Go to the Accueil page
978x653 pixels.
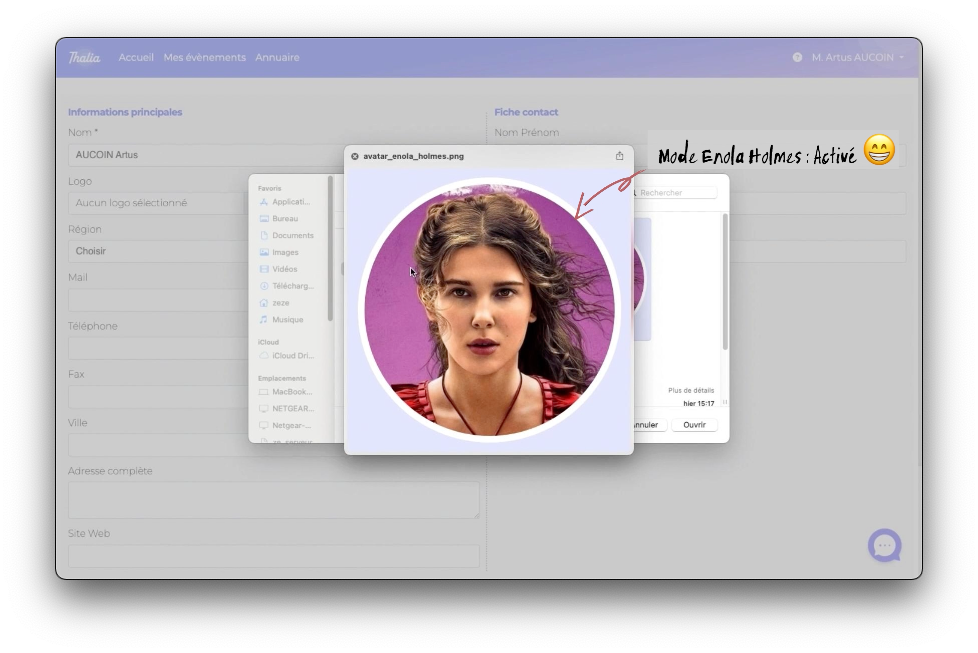tap(136, 58)
